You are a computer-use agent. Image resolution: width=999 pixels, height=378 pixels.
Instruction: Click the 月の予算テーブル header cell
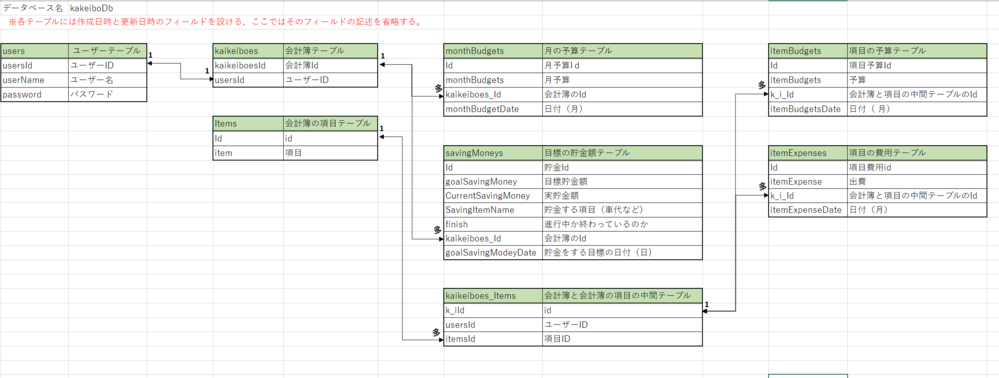(x=622, y=51)
